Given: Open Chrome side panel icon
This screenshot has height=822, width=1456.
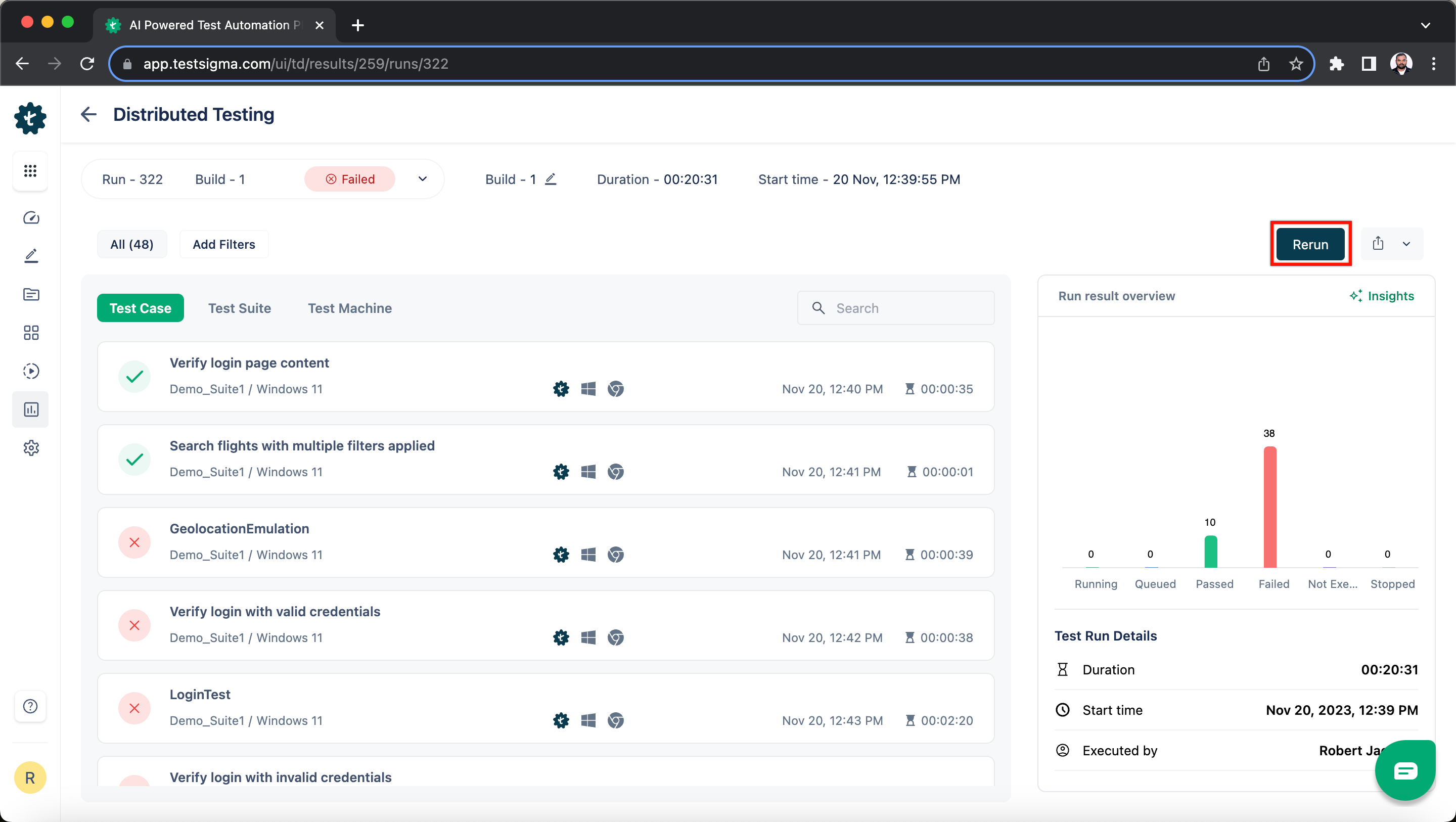Looking at the screenshot, I should (x=1369, y=64).
